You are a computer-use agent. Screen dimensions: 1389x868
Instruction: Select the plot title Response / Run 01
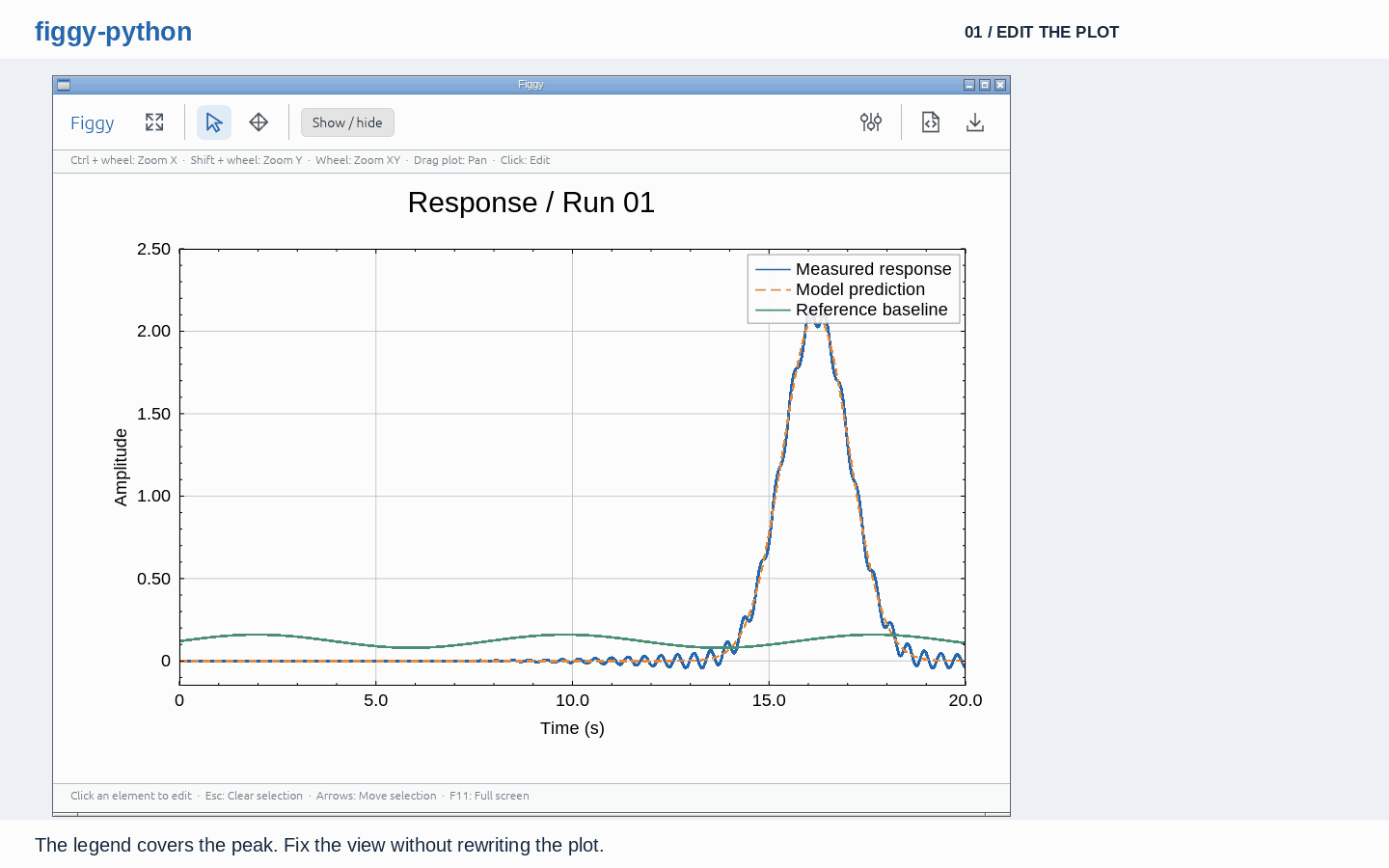531,203
